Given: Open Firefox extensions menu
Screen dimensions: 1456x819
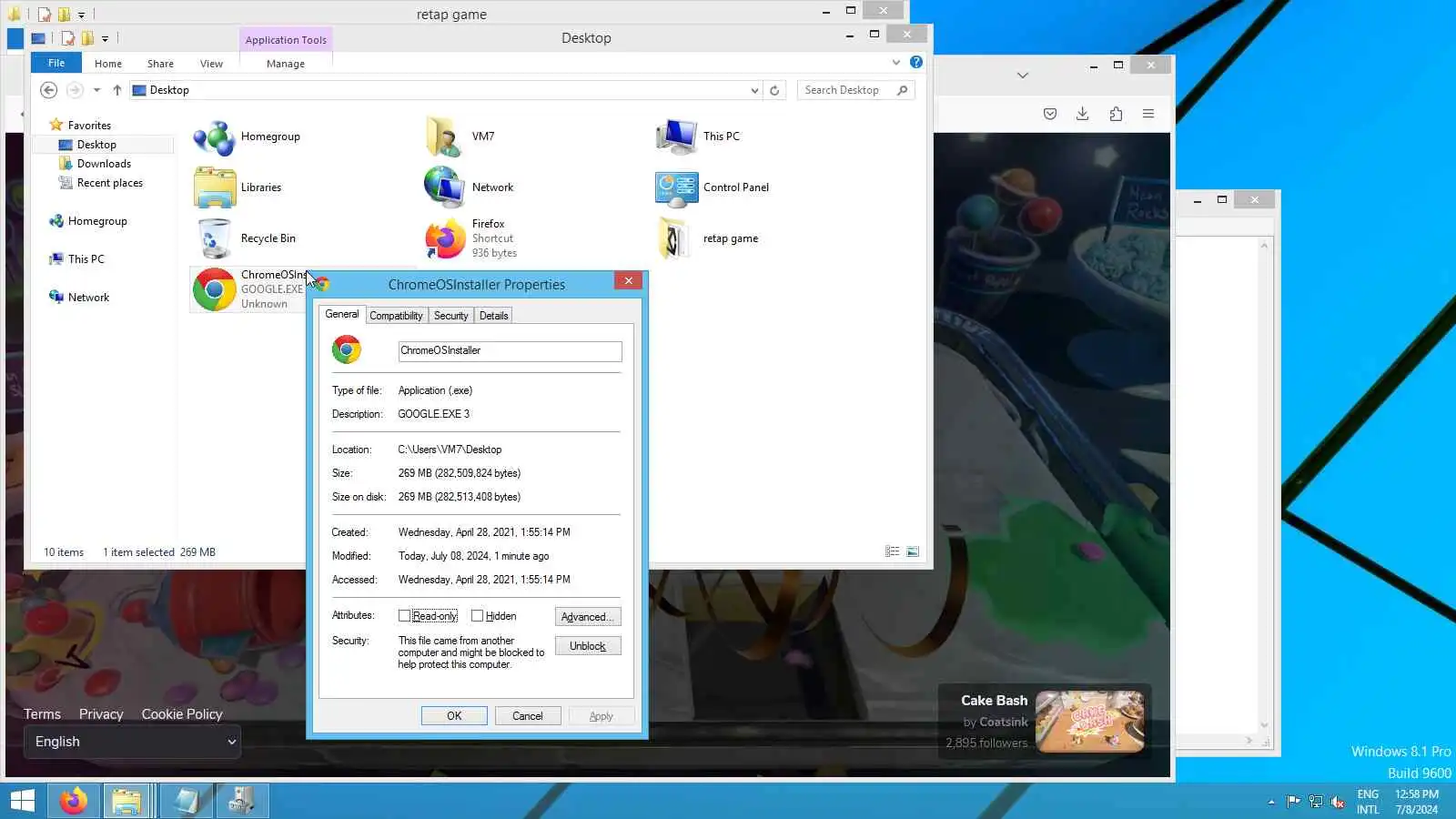Looking at the screenshot, I should pos(1116,114).
